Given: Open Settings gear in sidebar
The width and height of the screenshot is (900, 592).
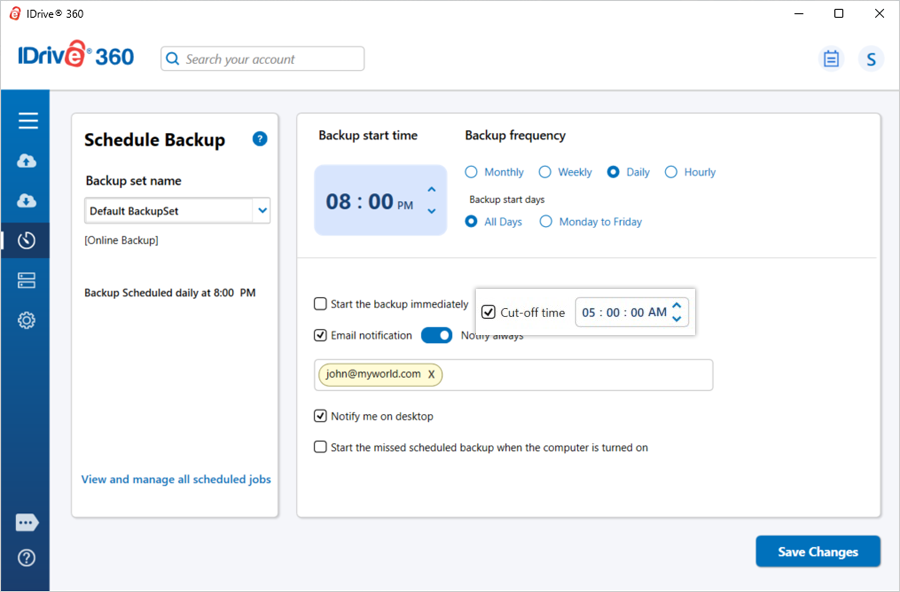Looking at the screenshot, I should 27,321.
